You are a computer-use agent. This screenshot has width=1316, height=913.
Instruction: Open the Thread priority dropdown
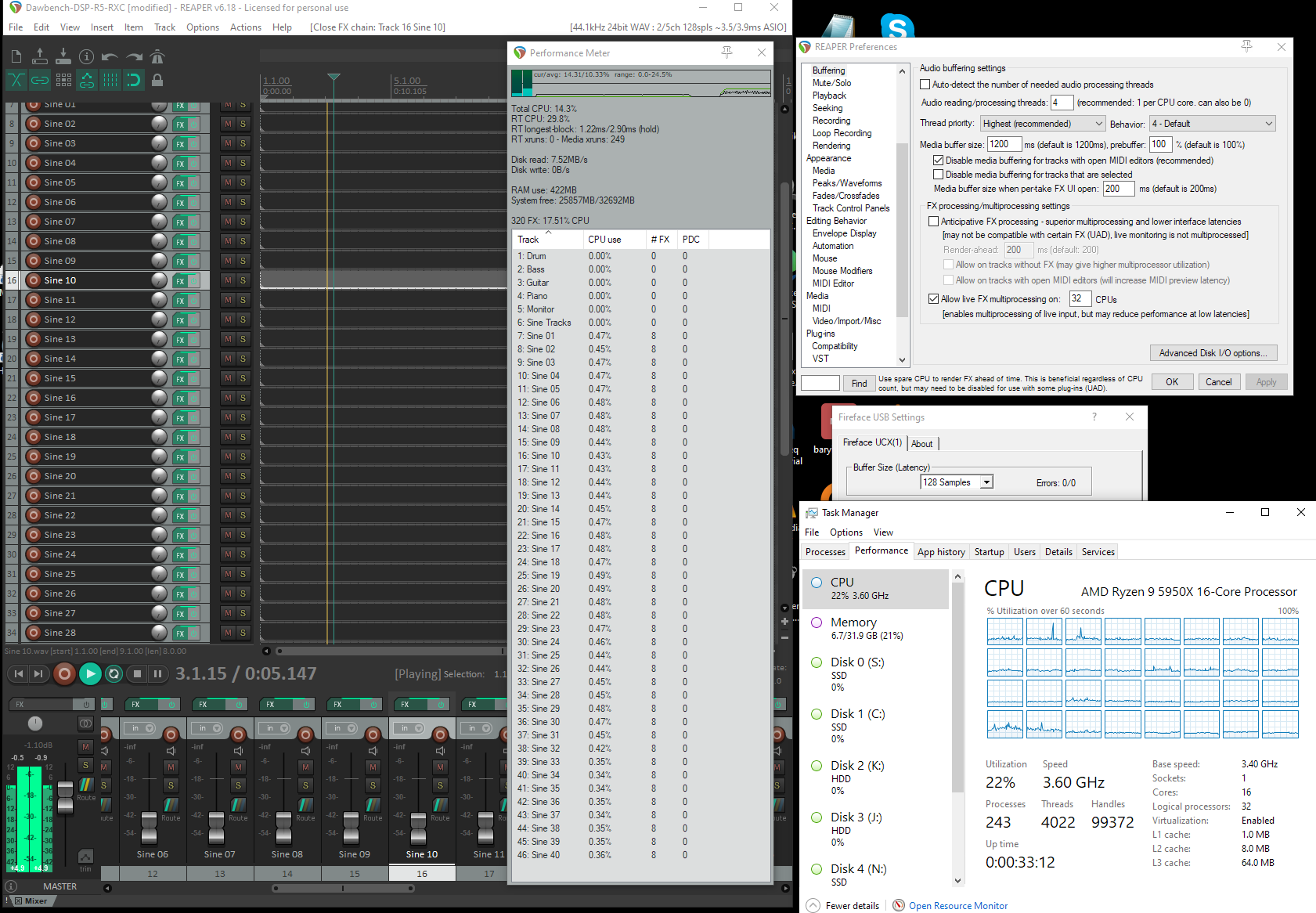[x=1042, y=124]
